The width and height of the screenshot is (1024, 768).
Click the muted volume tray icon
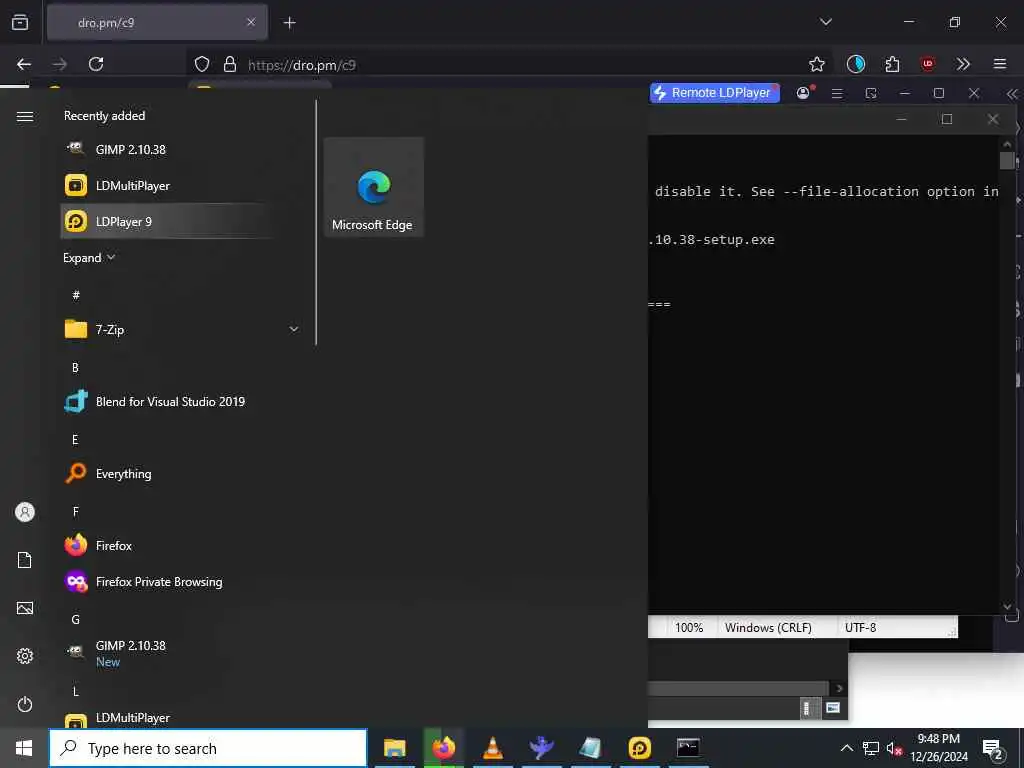894,748
